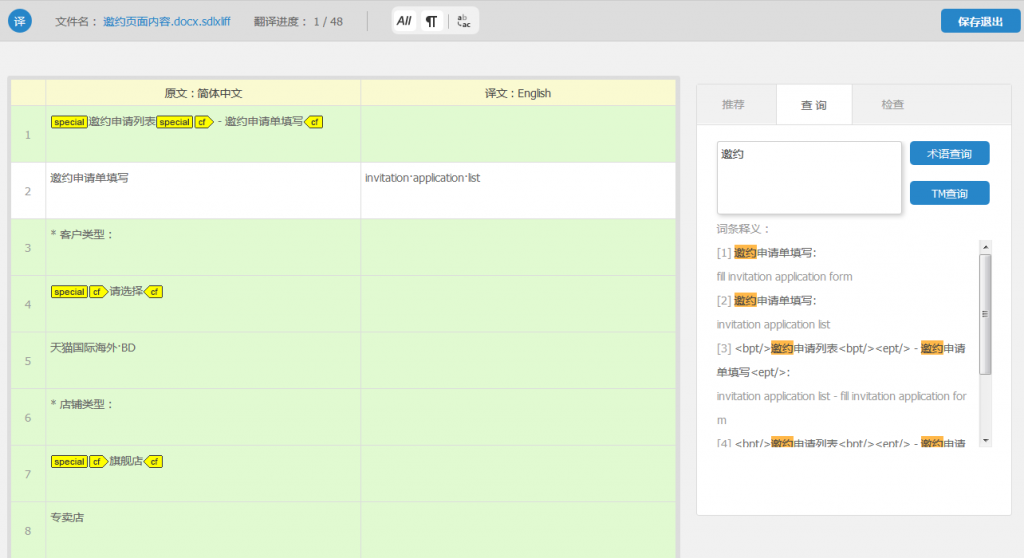The image size is (1024, 558).
Task: Click the closing cf tag in row 4
Action: (152, 292)
